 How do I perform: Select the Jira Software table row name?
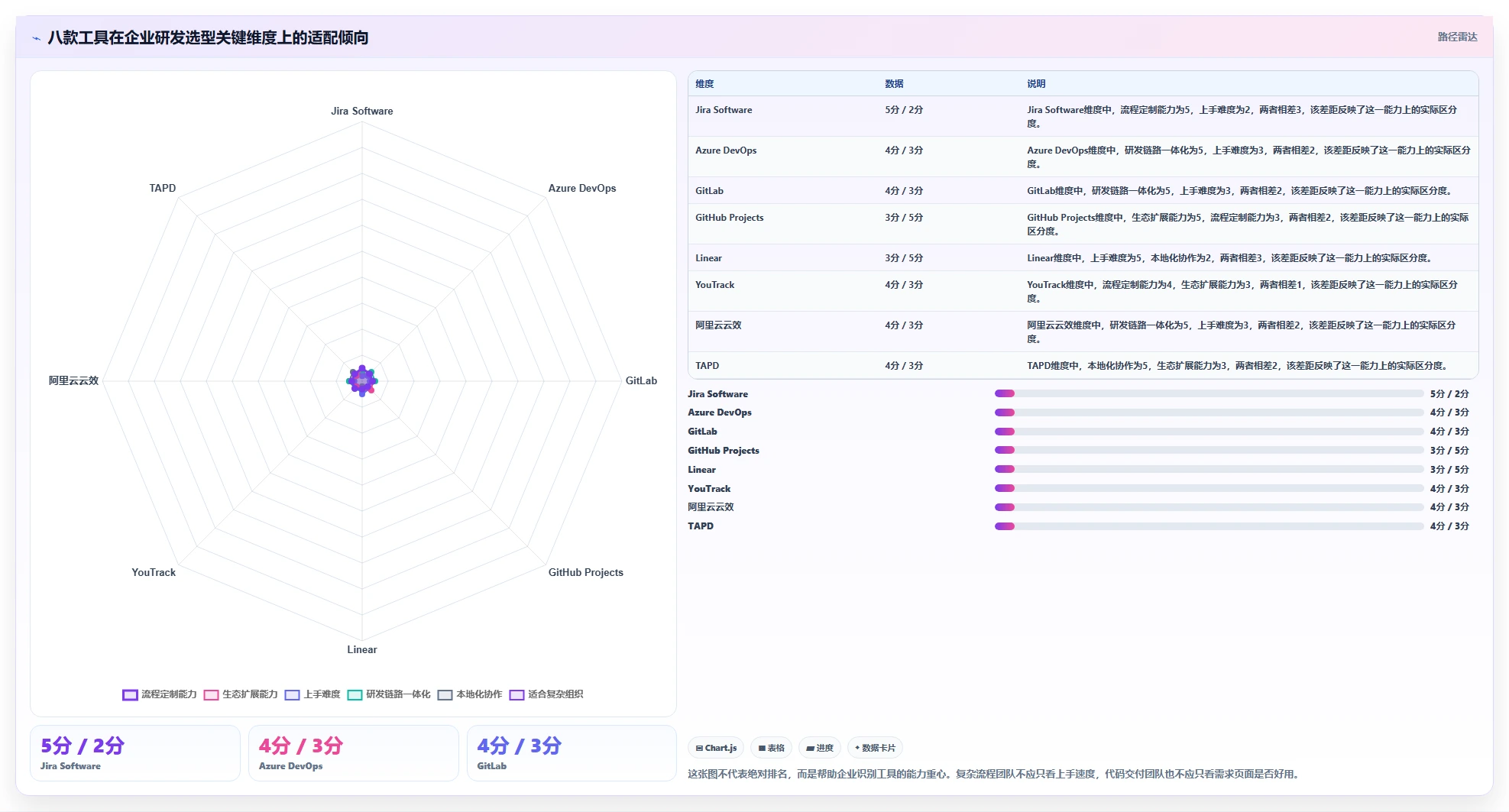(x=724, y=110)
